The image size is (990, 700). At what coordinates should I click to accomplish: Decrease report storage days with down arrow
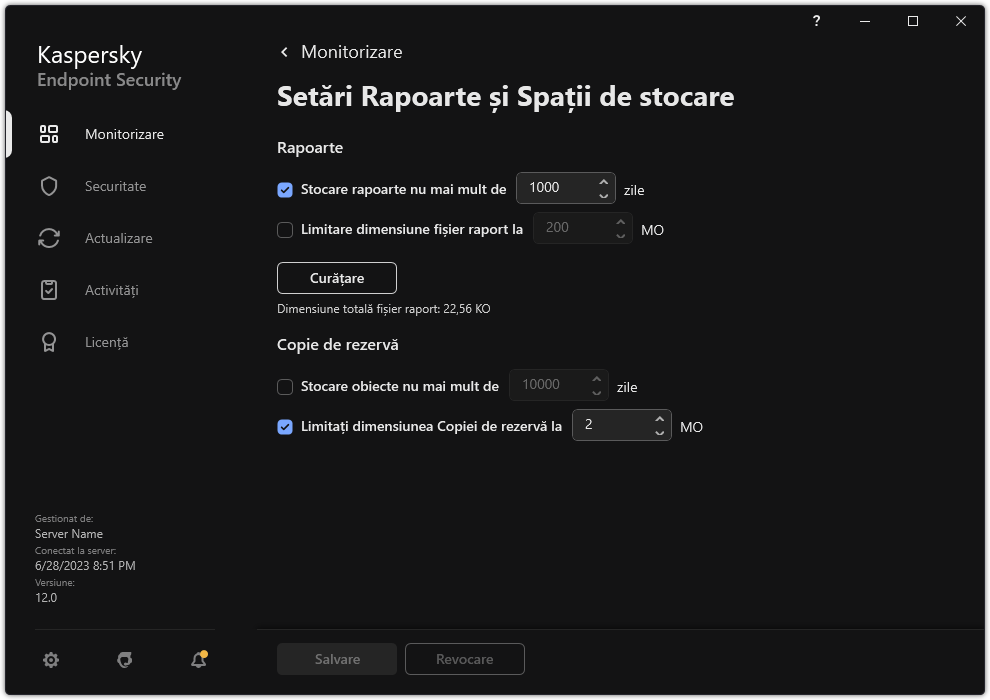603,195
